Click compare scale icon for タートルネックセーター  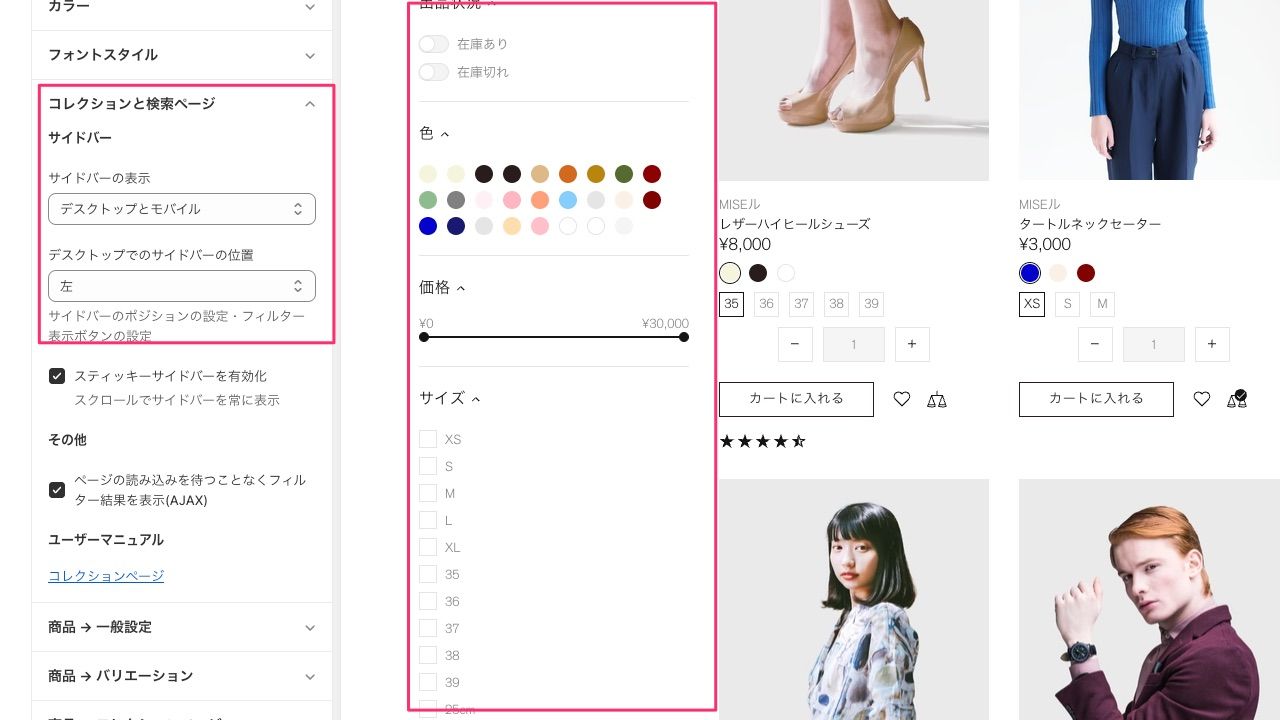click(1237, 399)
